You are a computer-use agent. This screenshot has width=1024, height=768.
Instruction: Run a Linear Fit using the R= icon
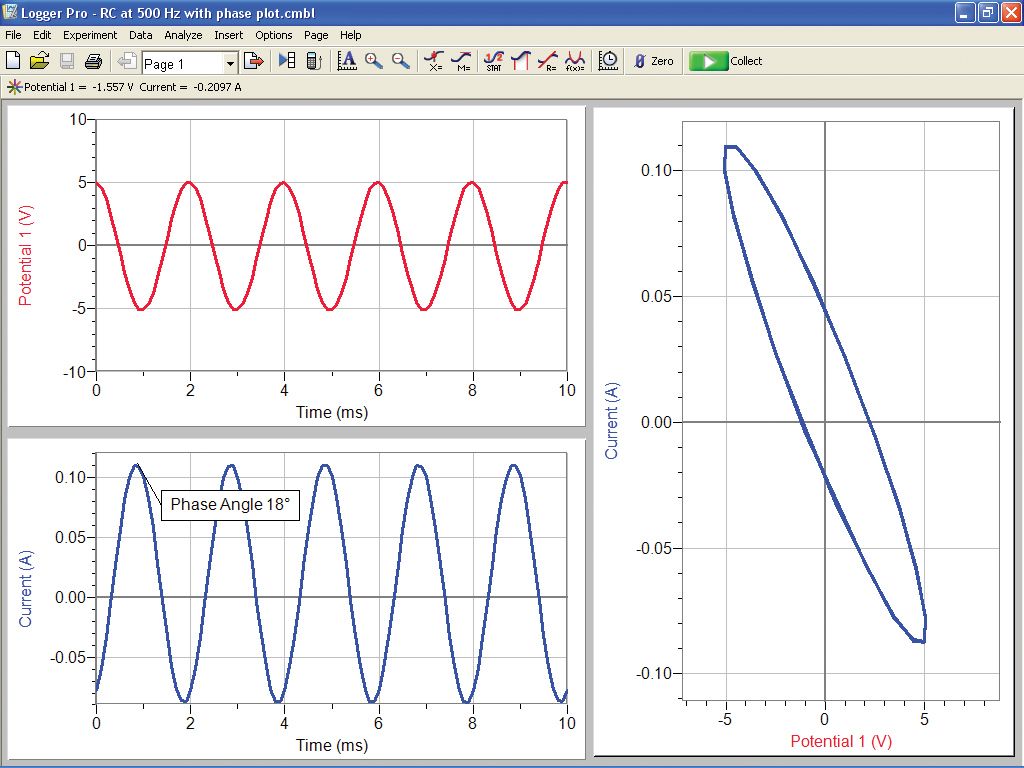pos(547,60)
